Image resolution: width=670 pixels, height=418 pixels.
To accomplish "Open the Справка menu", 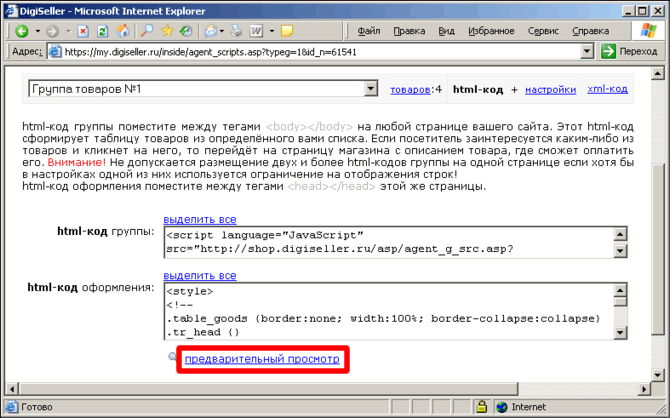I will (x=591, y=31).
